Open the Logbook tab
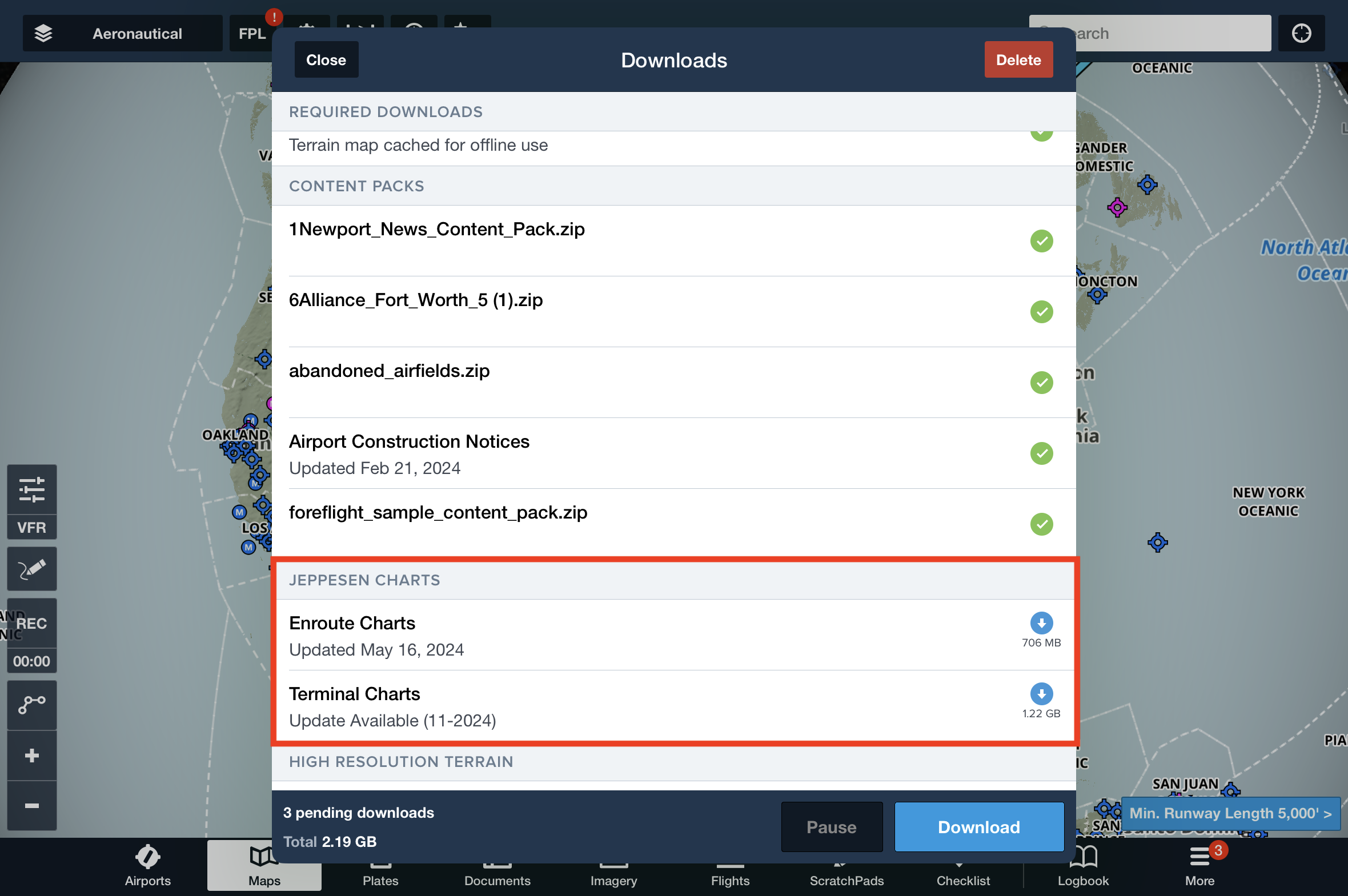1348x896 pixels. pos(1083,865)
